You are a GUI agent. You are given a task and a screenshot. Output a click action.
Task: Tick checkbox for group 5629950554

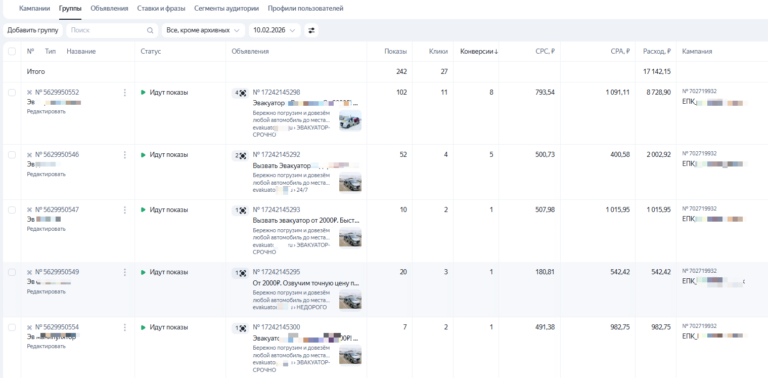(x=12, y=327)
